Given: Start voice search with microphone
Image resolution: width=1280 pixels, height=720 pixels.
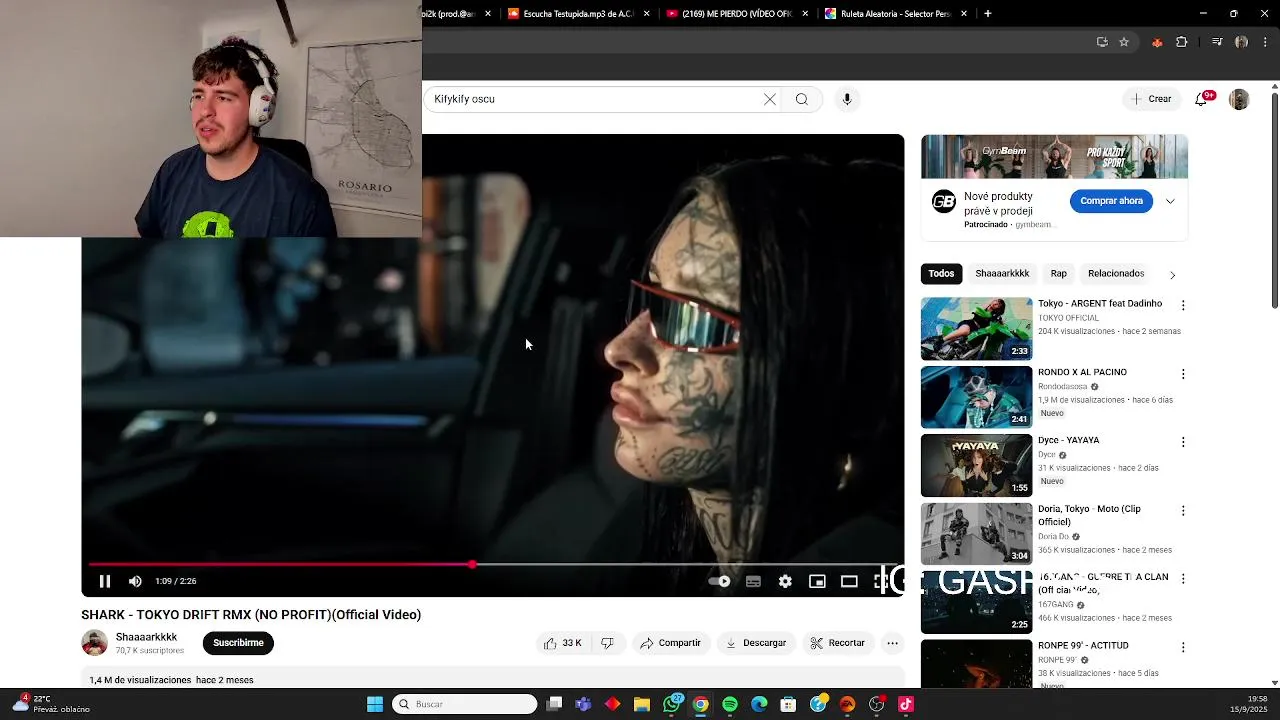Looking at the screenshot, I should click(847, 99).
